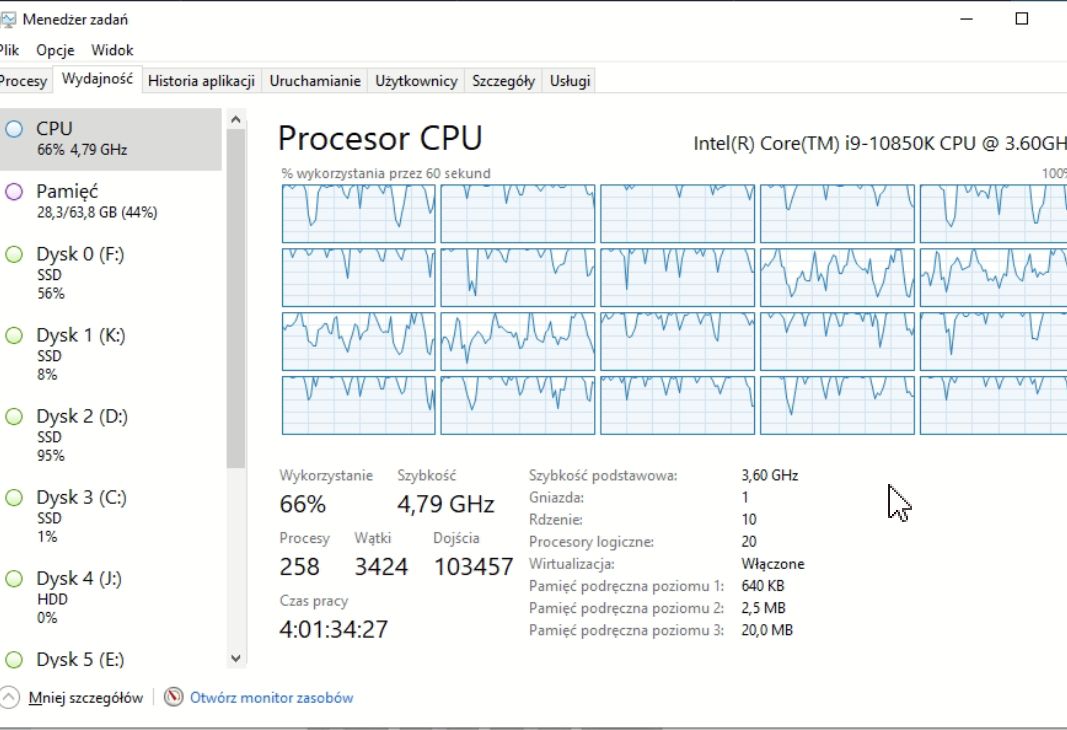Click the Dysk 1 (K:) circle icon

(x=14, y=336)
